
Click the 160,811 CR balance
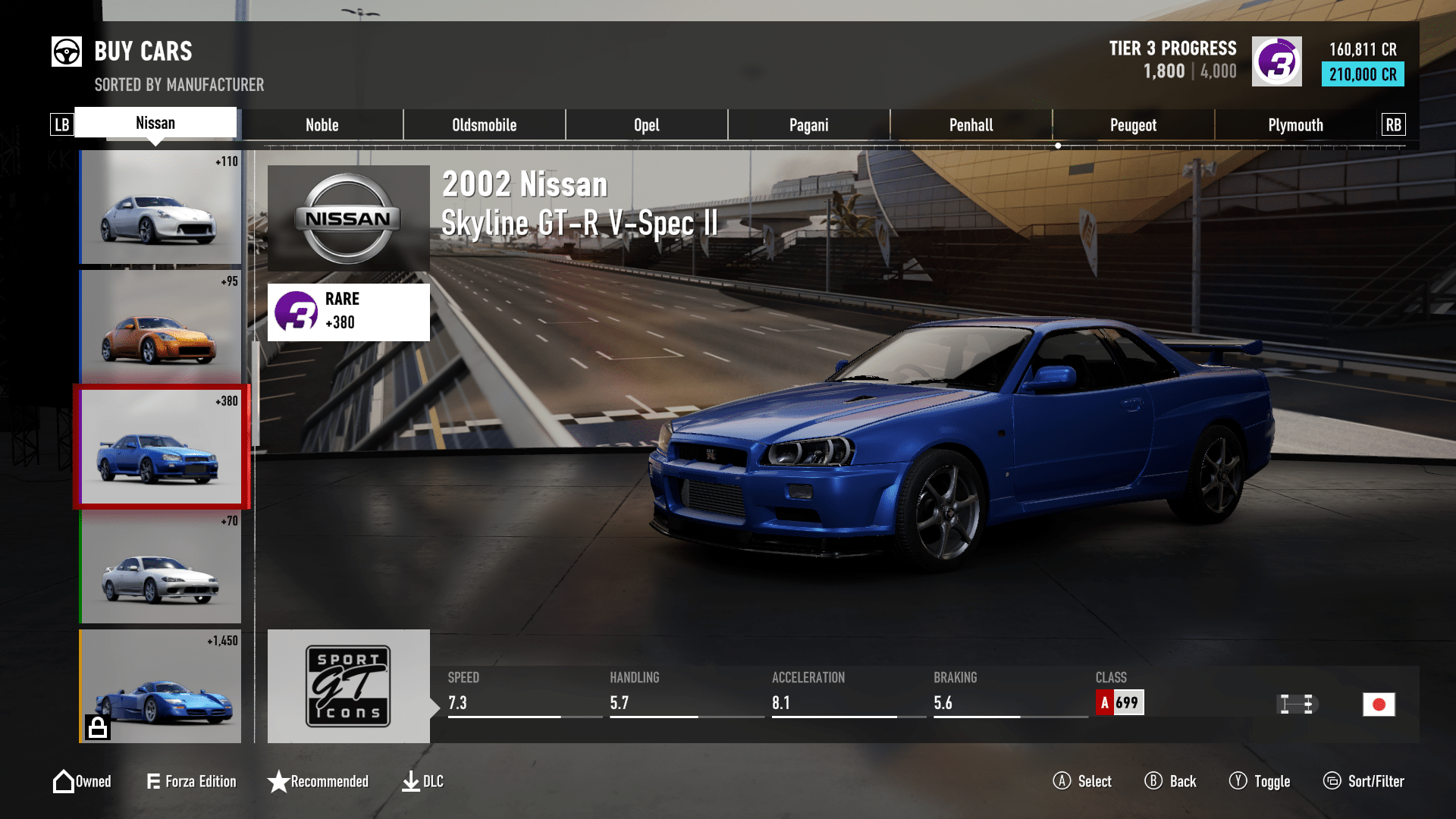coord(1363,49)
